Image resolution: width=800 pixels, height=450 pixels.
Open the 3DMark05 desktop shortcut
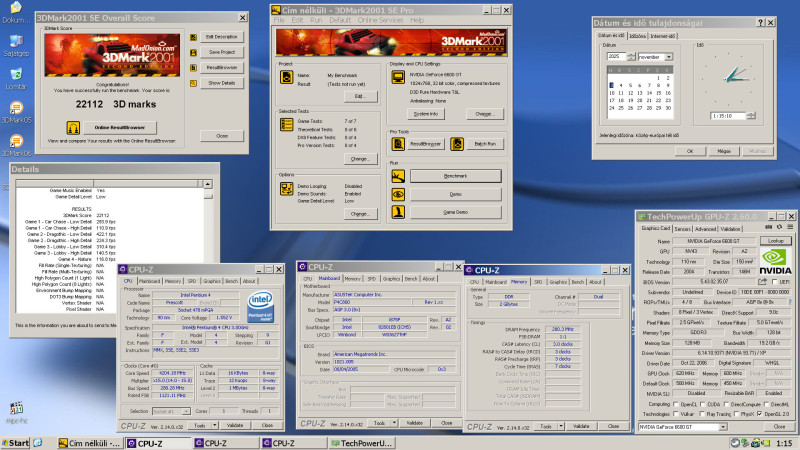pos(16,108)
